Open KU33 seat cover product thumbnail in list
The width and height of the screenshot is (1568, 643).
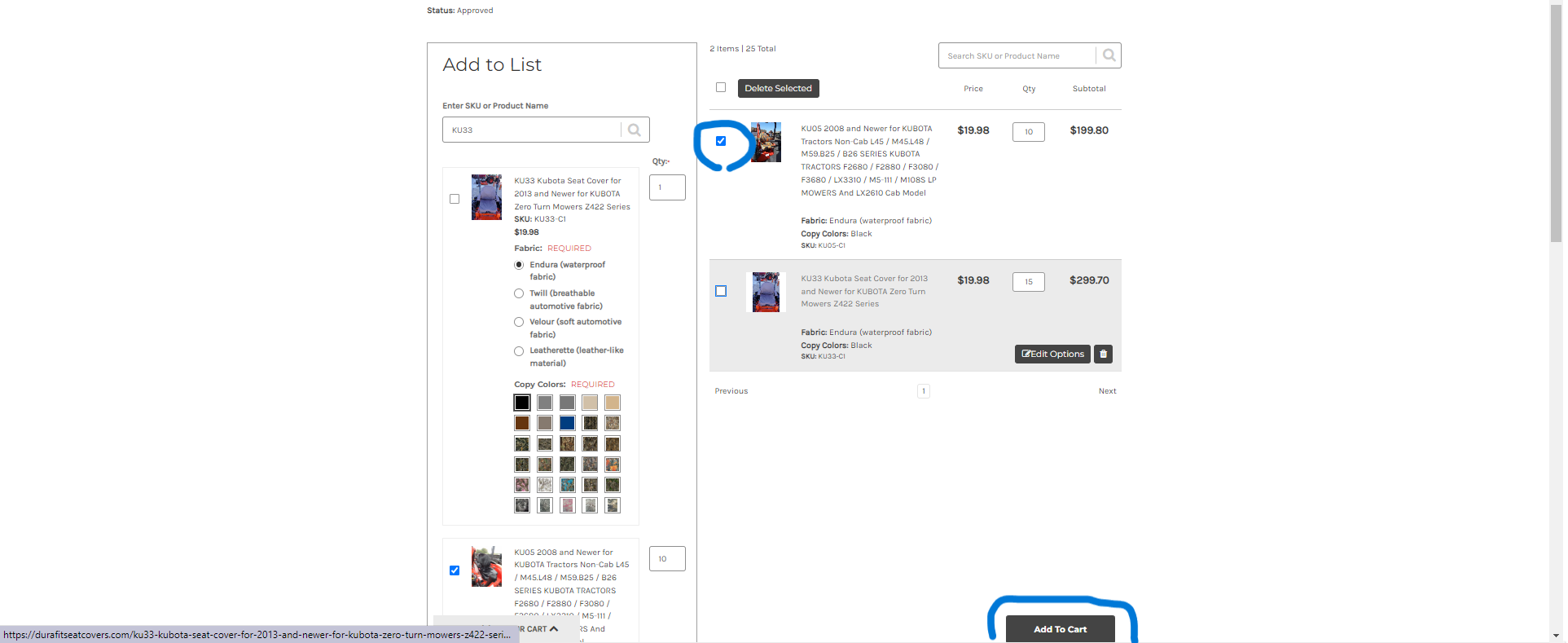[x=766, y=292]
